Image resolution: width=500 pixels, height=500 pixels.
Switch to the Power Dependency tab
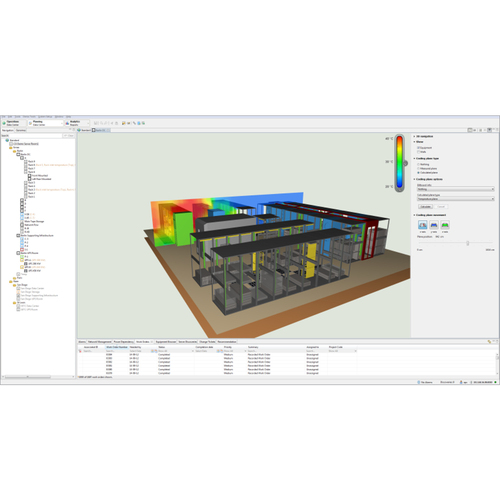coord(123,342)
